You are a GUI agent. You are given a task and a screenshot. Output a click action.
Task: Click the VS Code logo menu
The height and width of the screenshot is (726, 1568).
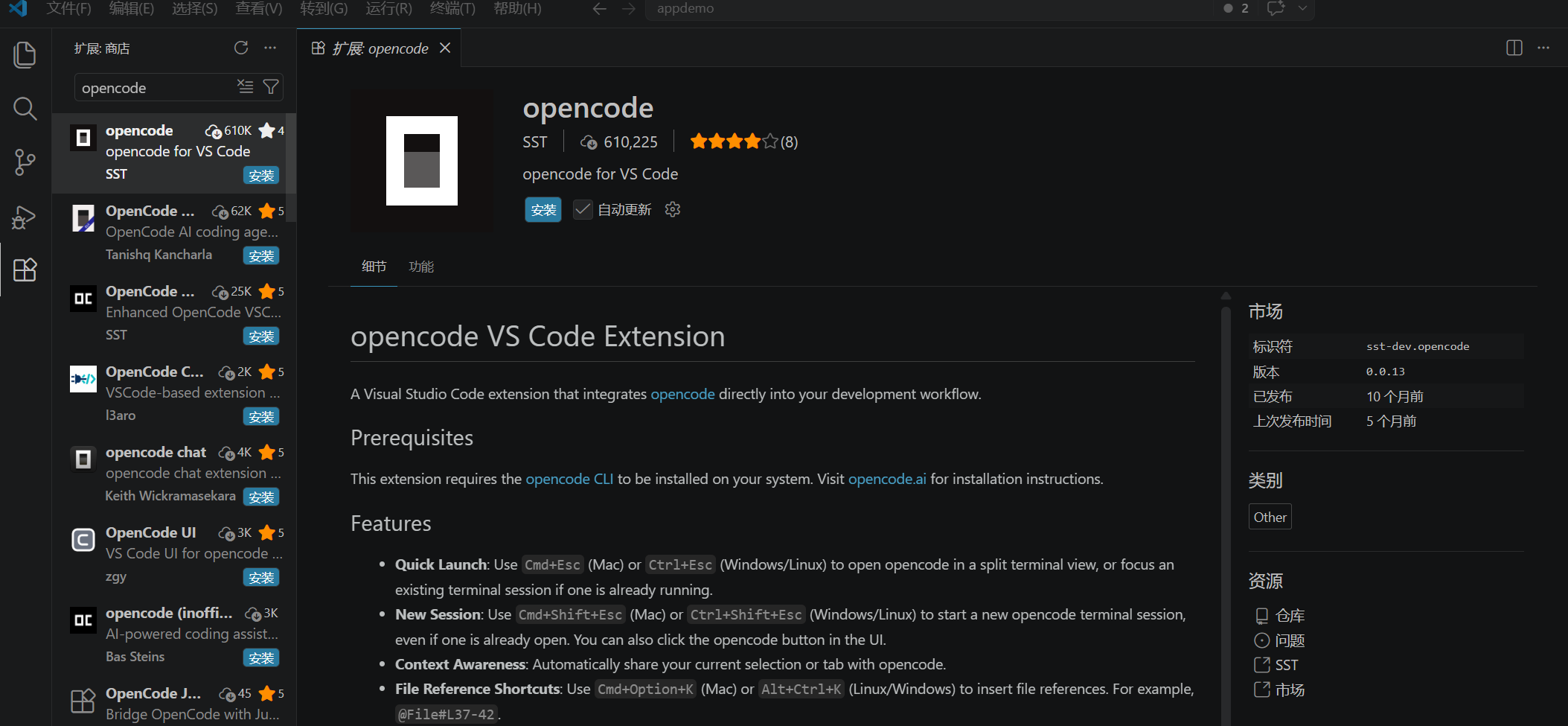(18, 8)
